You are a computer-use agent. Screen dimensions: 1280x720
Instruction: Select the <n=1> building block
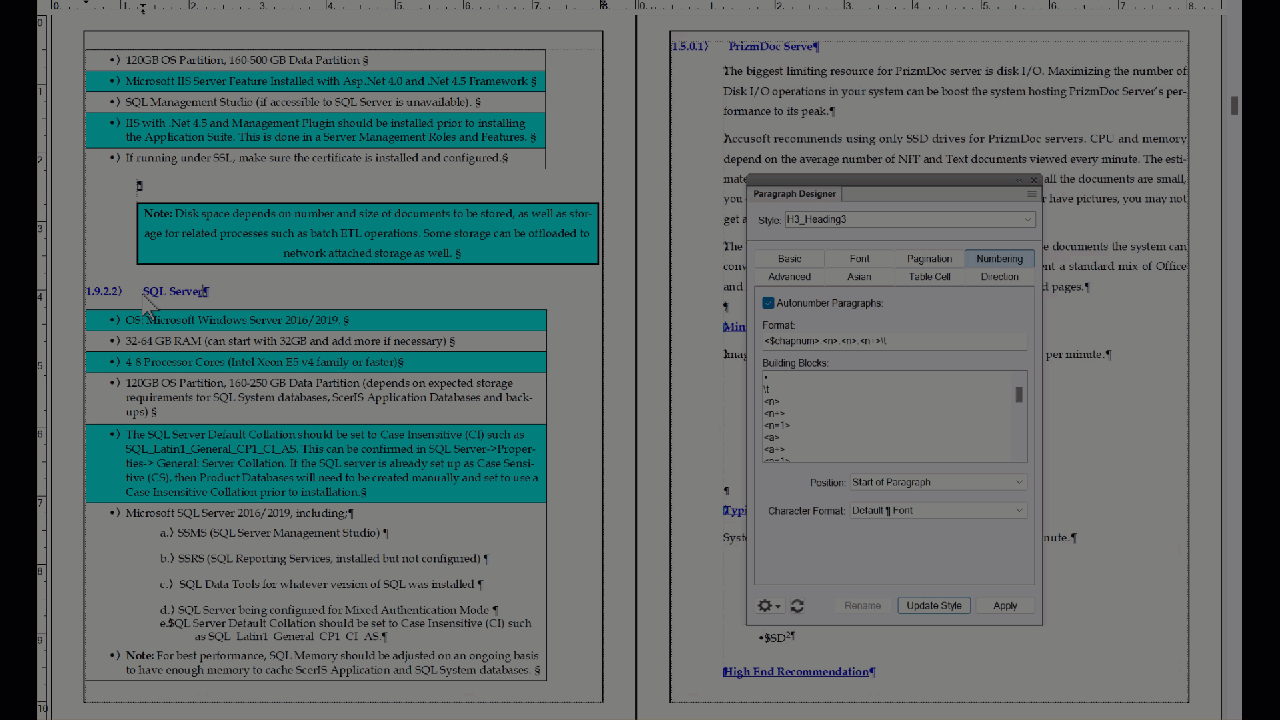pos(776,426)
